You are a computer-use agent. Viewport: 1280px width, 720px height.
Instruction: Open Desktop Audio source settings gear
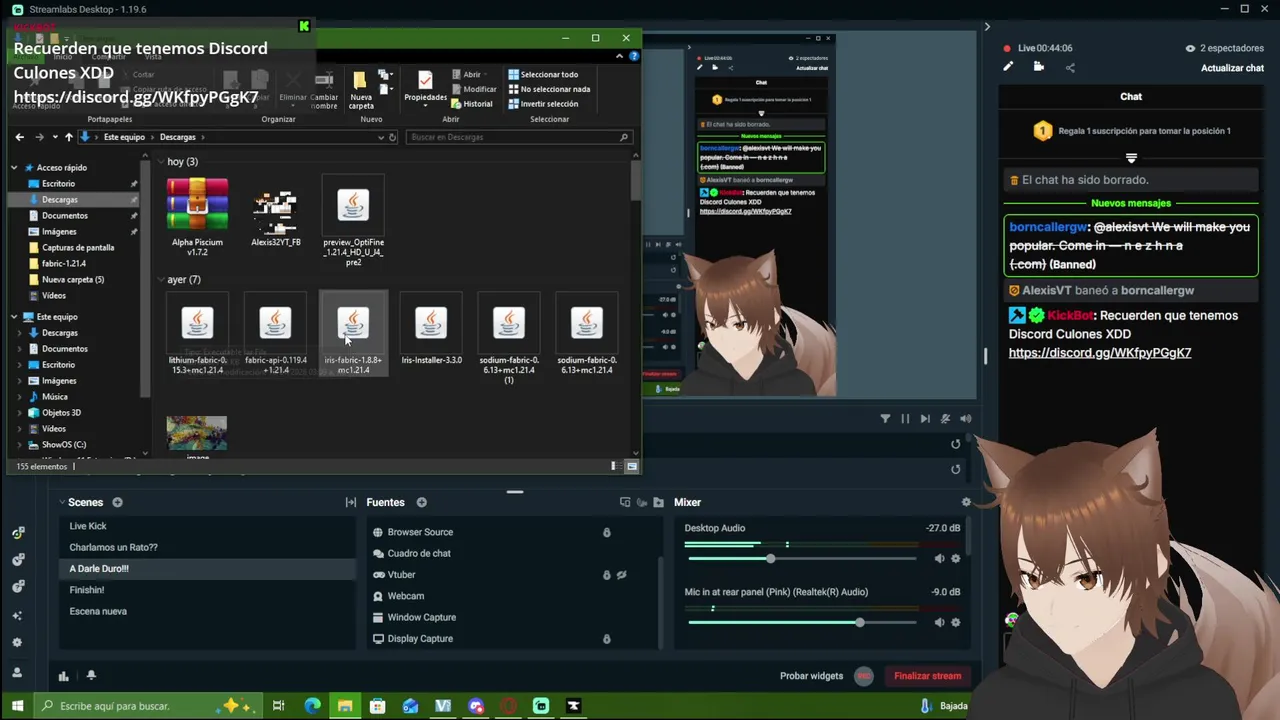(956, 558)
